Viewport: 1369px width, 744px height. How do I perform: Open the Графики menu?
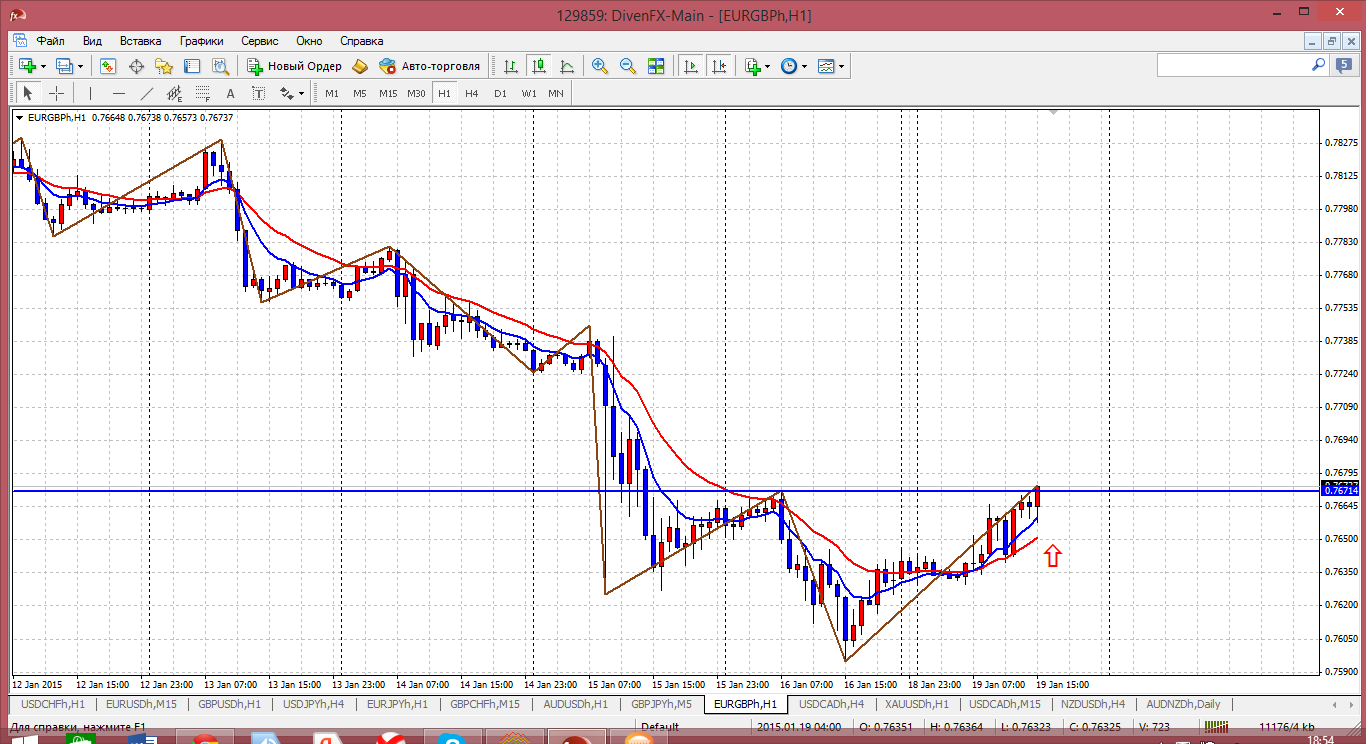pyautogui.click(x=202, y=41)
